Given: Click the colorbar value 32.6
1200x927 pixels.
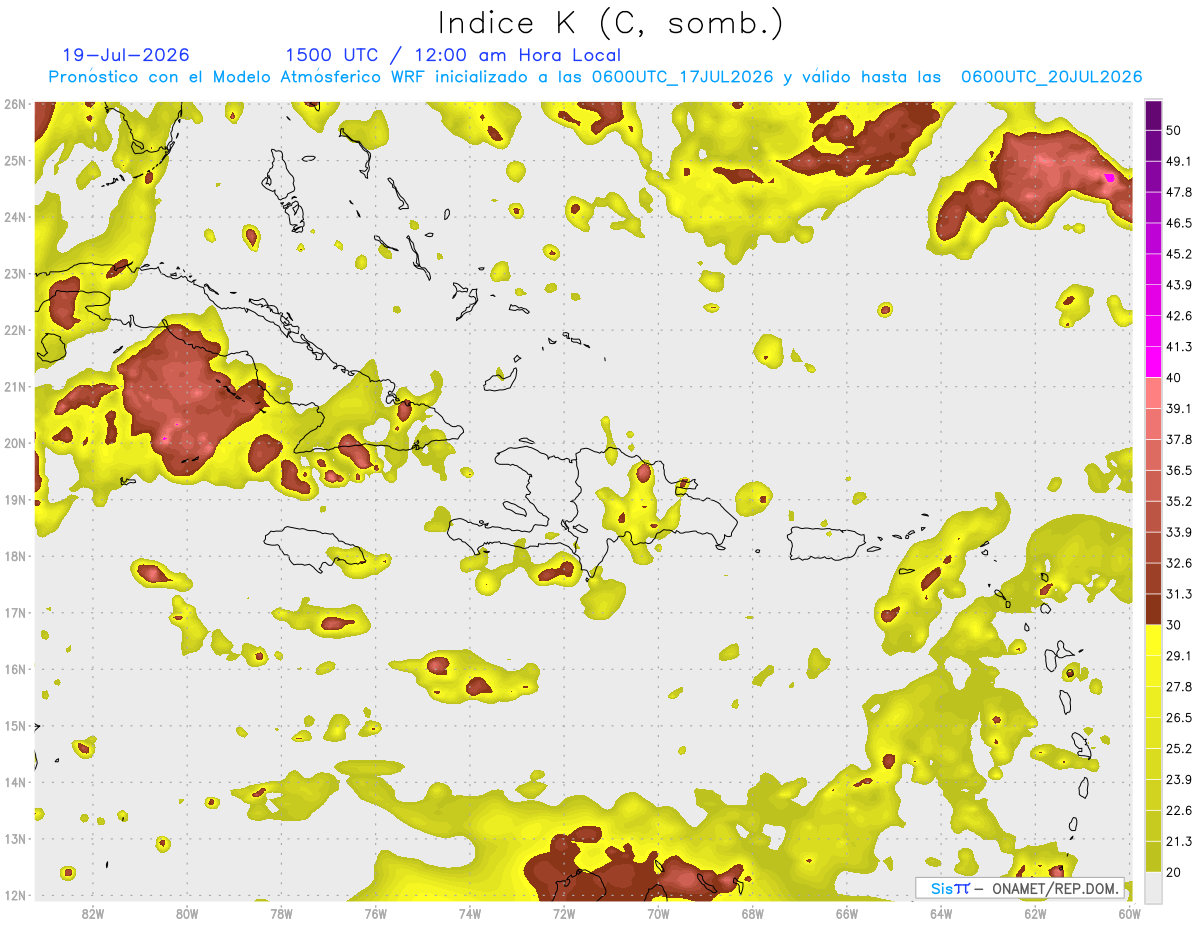Looking at the screenshot, I should pos(1178,563).
